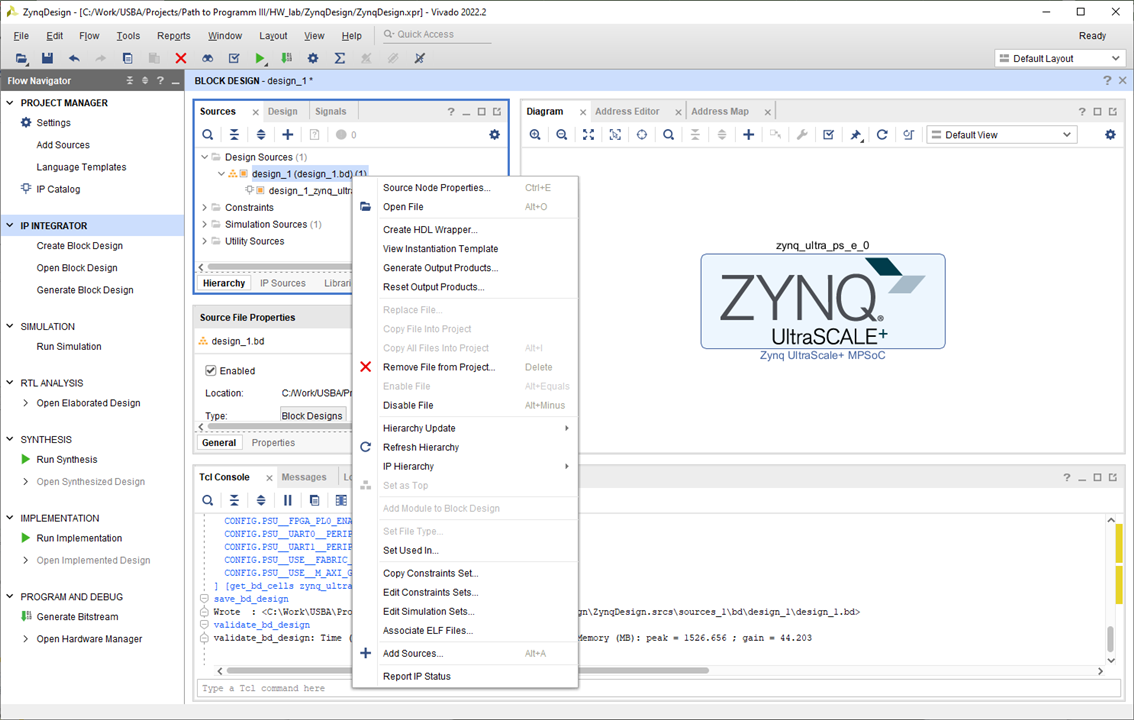Pause output in the Tcl Console toolbar

[288, 500]
